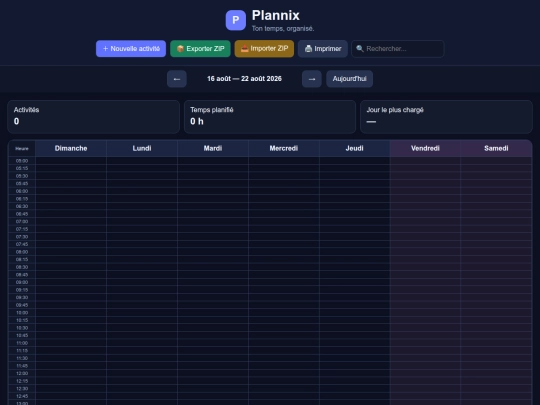
Task: Select the Jeudi column header
Action: coord(354,148)
